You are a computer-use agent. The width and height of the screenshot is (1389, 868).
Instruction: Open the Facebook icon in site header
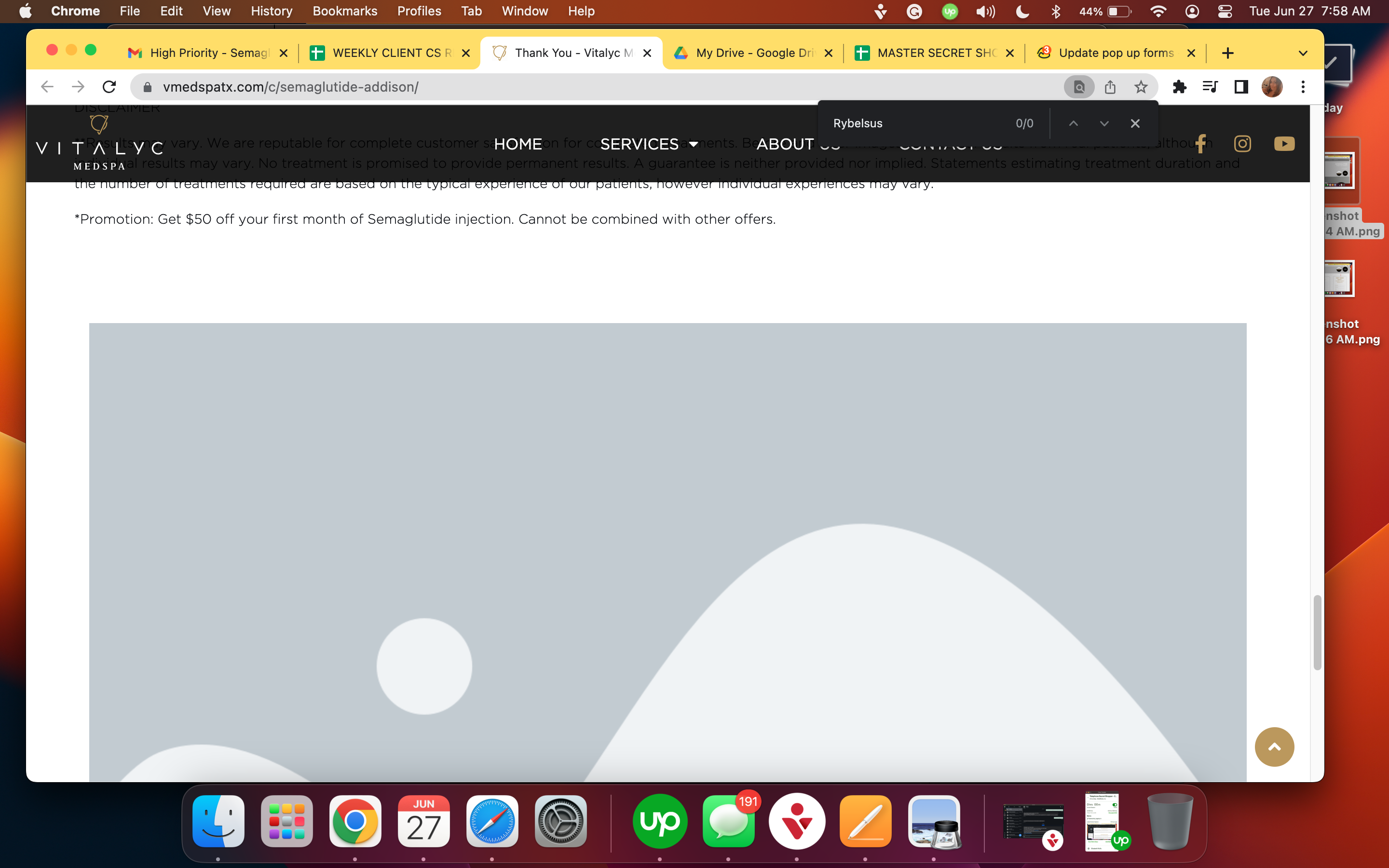[x=1201, y=144]
